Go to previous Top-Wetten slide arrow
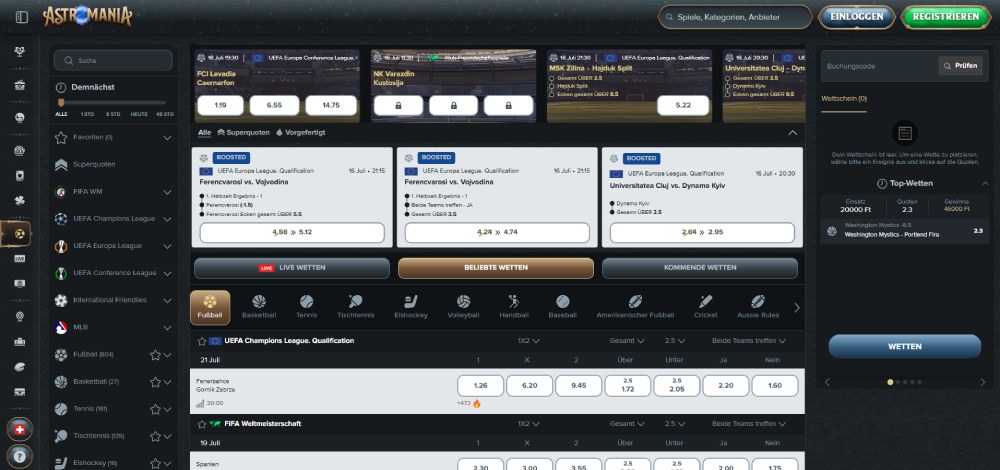Image resolution: width=1000 pixels, height=470 pixels. [x=828, y=382]
